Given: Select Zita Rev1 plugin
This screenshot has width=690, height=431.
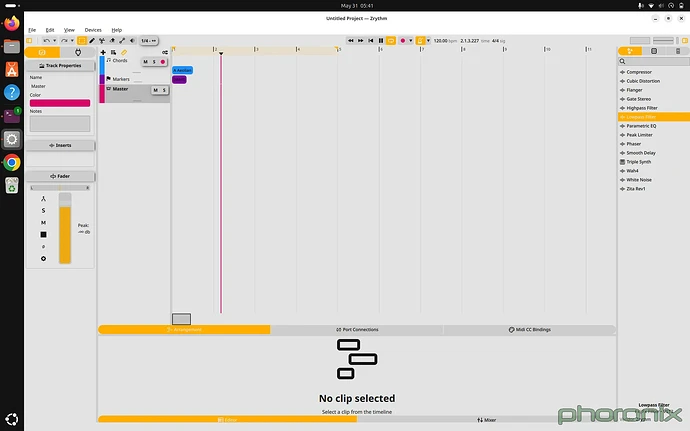Looking at the screenshot, I should tap(653, 189).
